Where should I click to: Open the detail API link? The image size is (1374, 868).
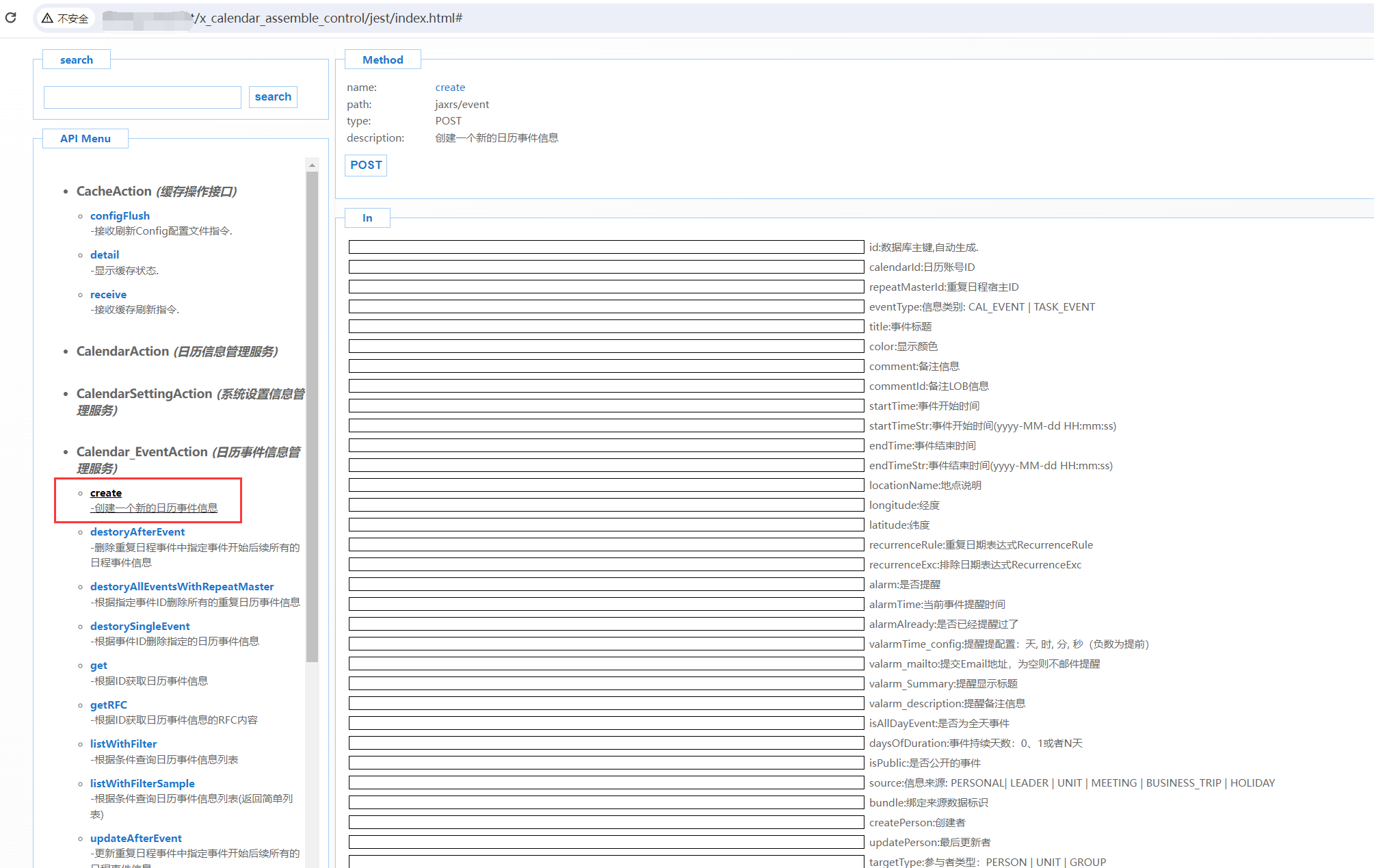104,255
